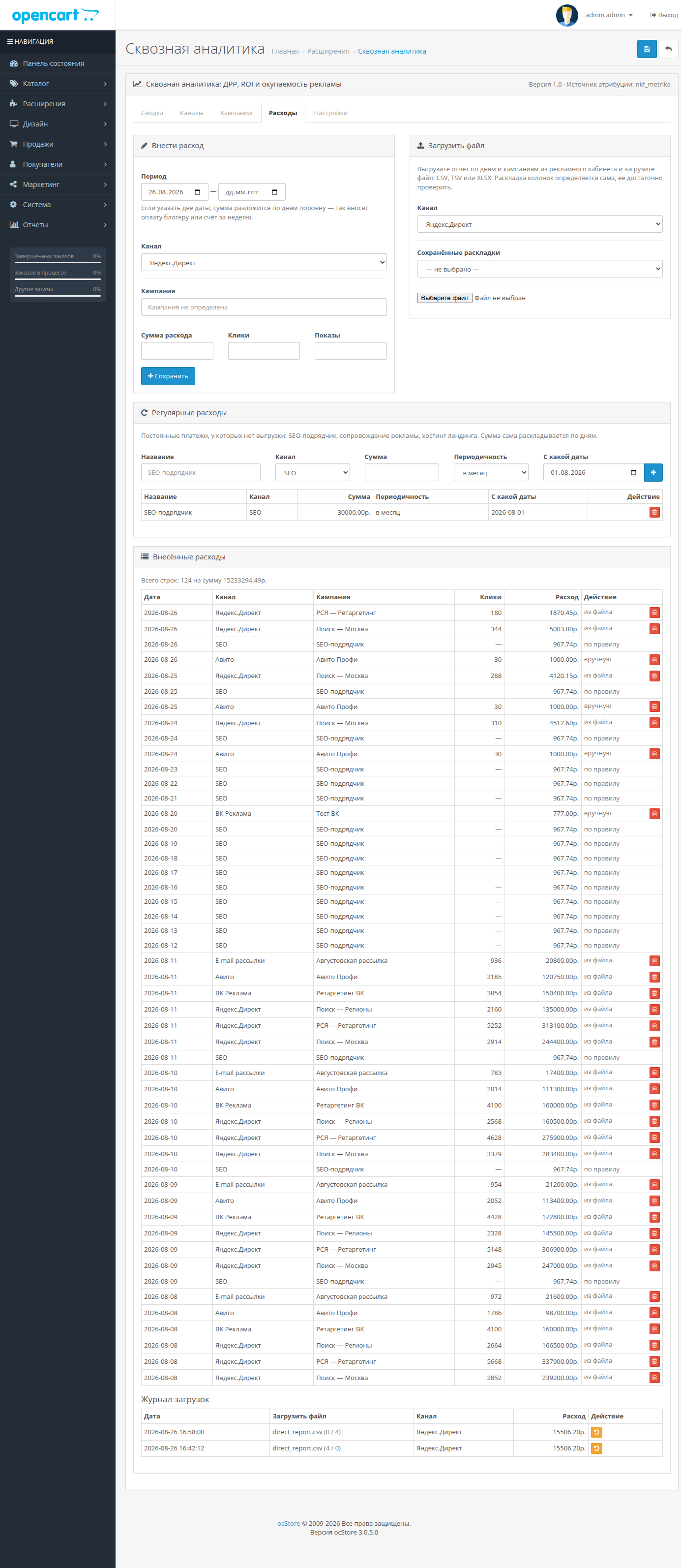Click the blue plus button for regular expenses

(653, 472)
